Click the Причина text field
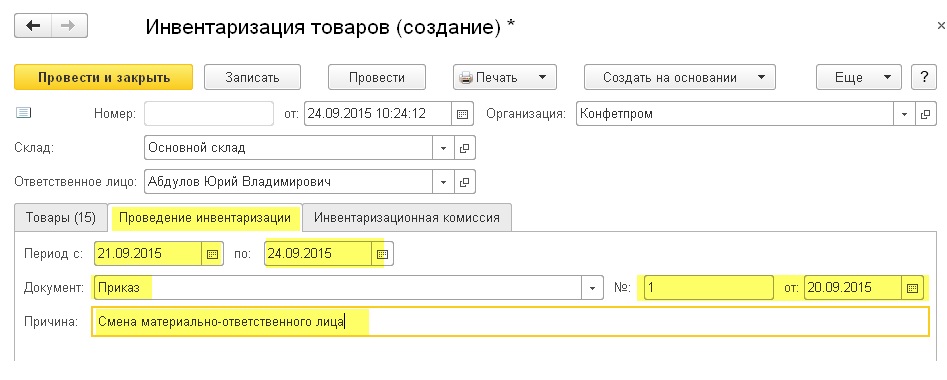Viewport: 947px width, 380px height. point(510,322)
